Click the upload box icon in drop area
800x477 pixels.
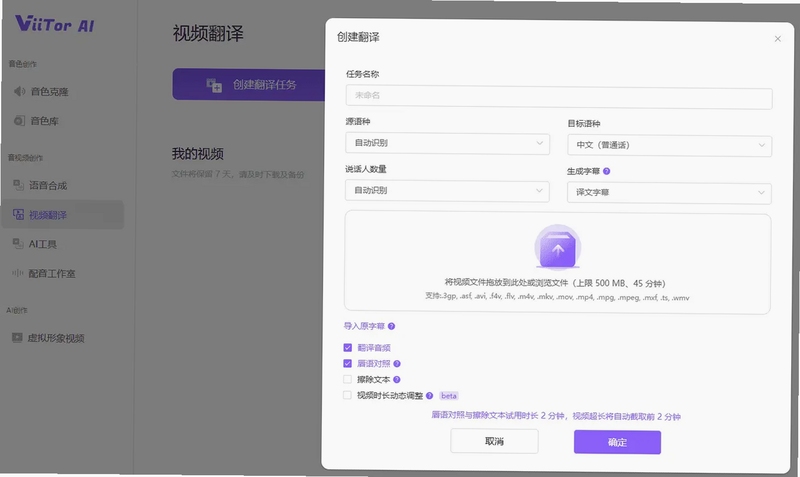point(558,247)
